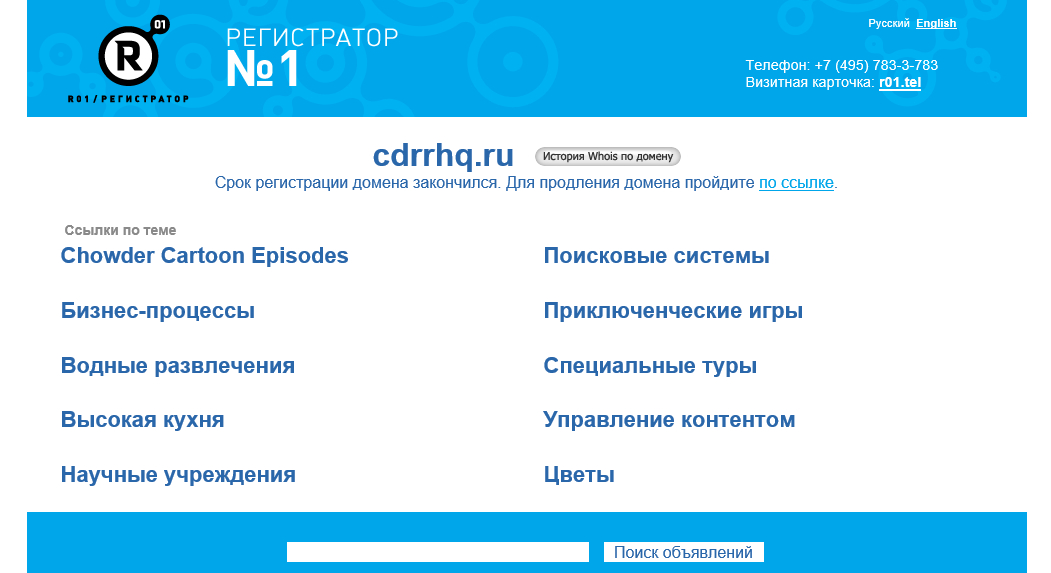Click the phone number +7 (495) 783-3-783
The height and width of the screenshot is (573, 1051).
(876, 65)
